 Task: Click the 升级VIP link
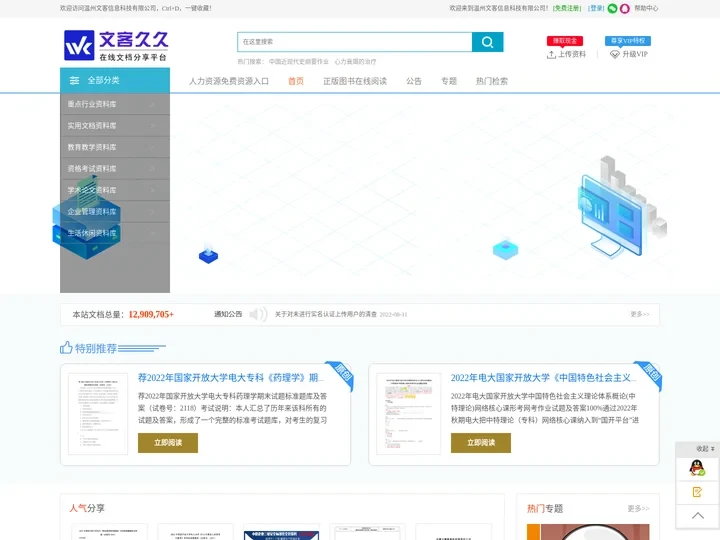pyautogui.click(x=635, y=55)
